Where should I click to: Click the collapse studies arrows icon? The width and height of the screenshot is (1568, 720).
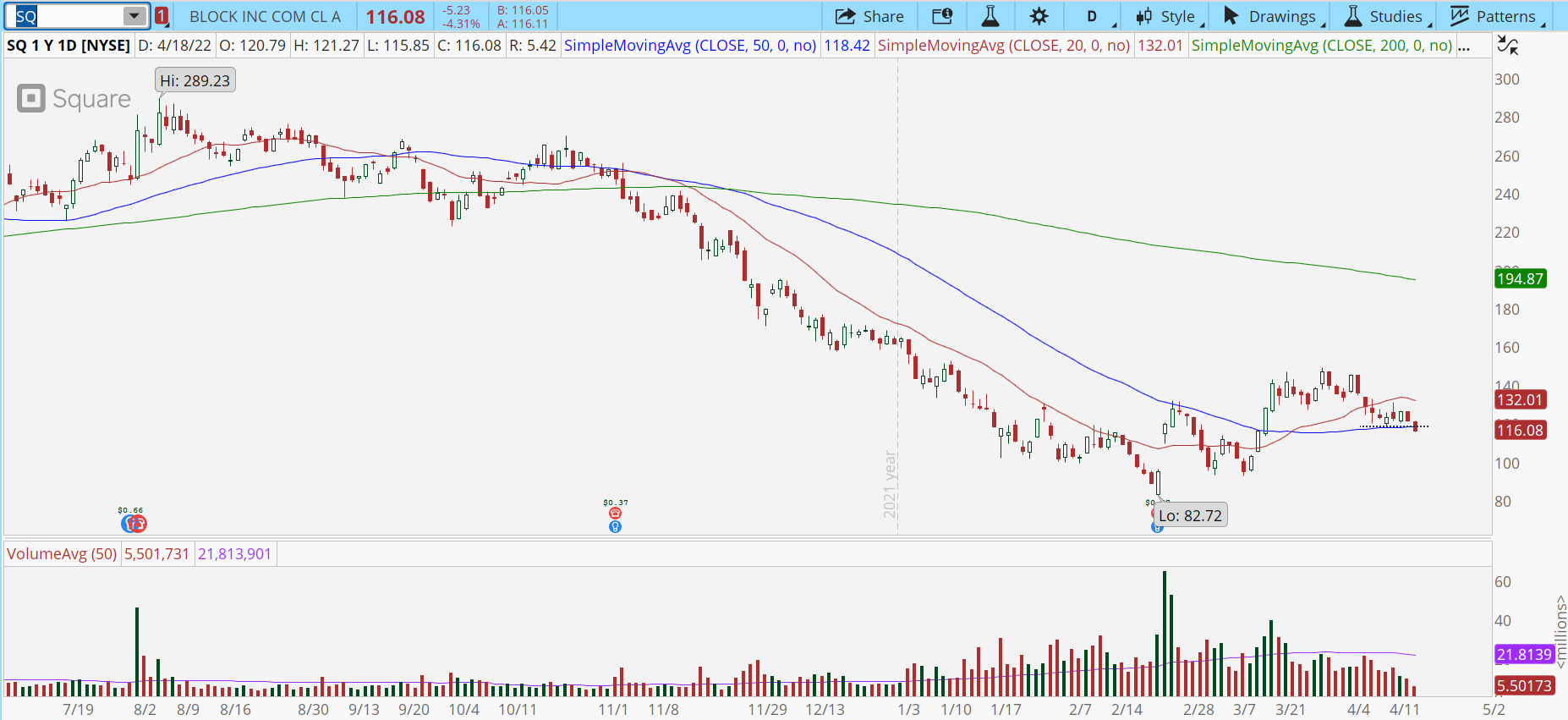(1507, 46)
